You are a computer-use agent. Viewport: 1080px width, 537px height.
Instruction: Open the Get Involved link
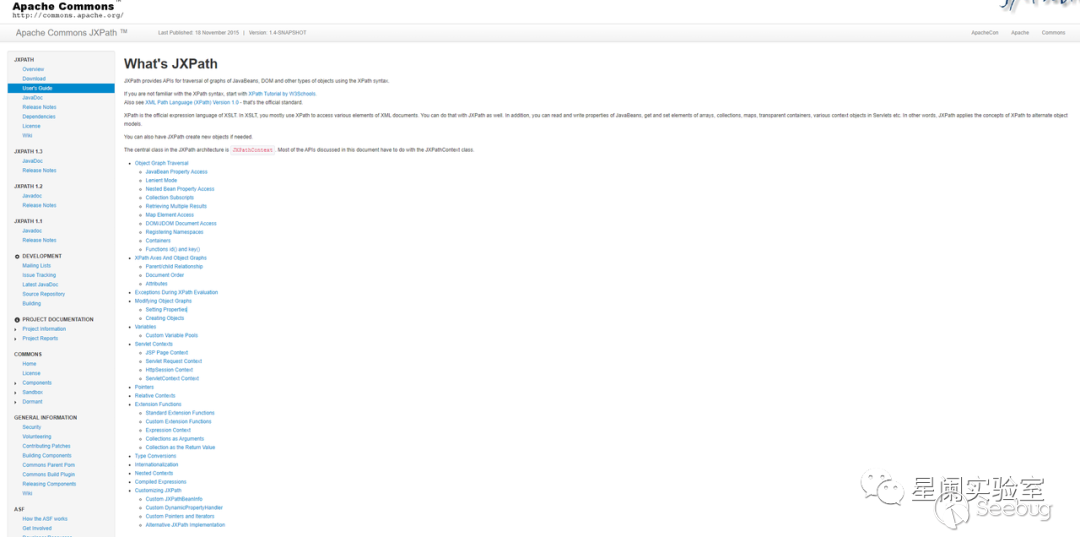(37, 528)
